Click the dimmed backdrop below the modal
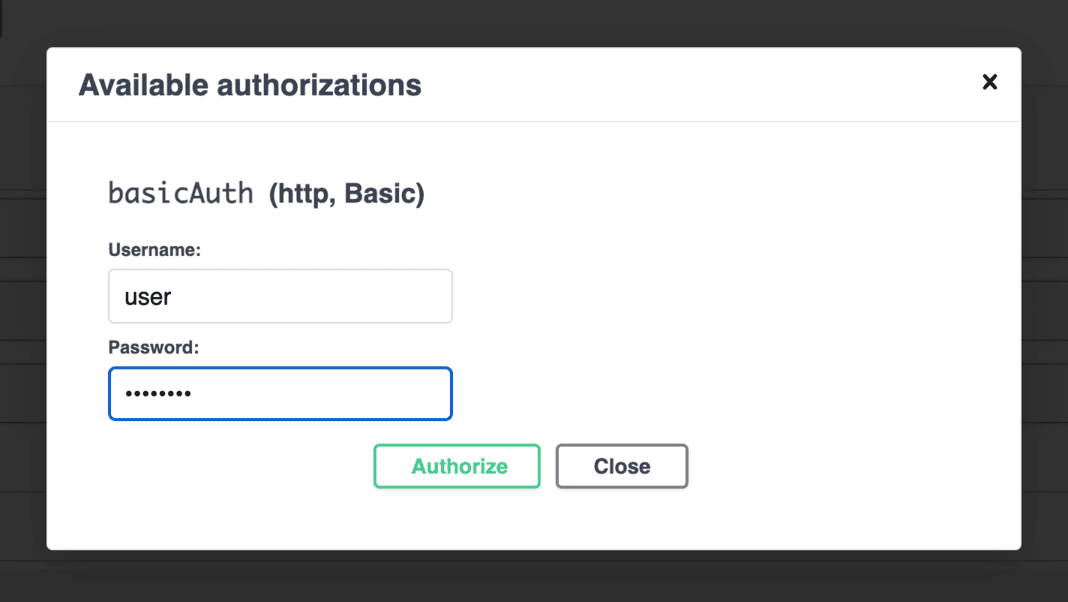The image size is (1068, 602). coord(534,580)
